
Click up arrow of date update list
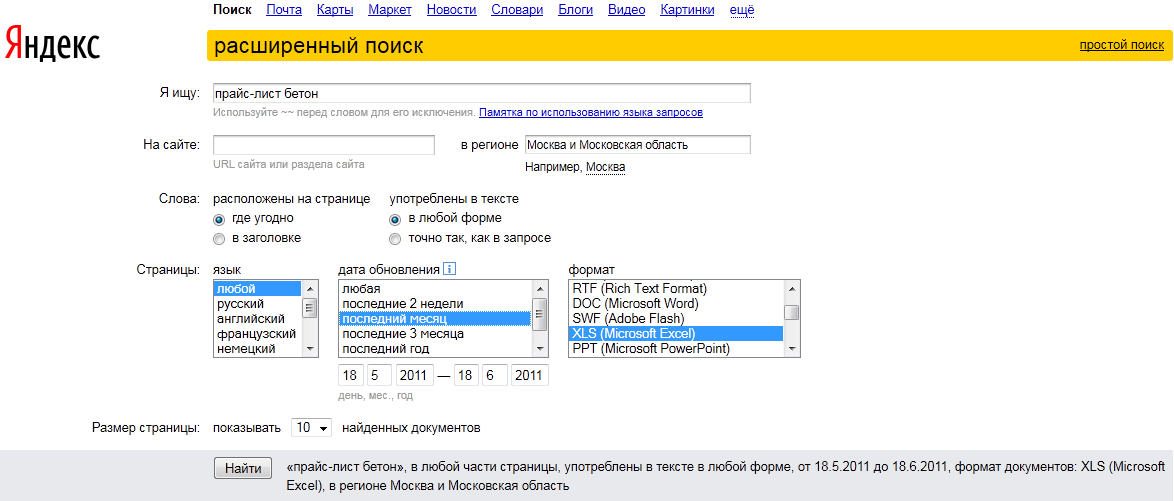(x=539, y=288)
